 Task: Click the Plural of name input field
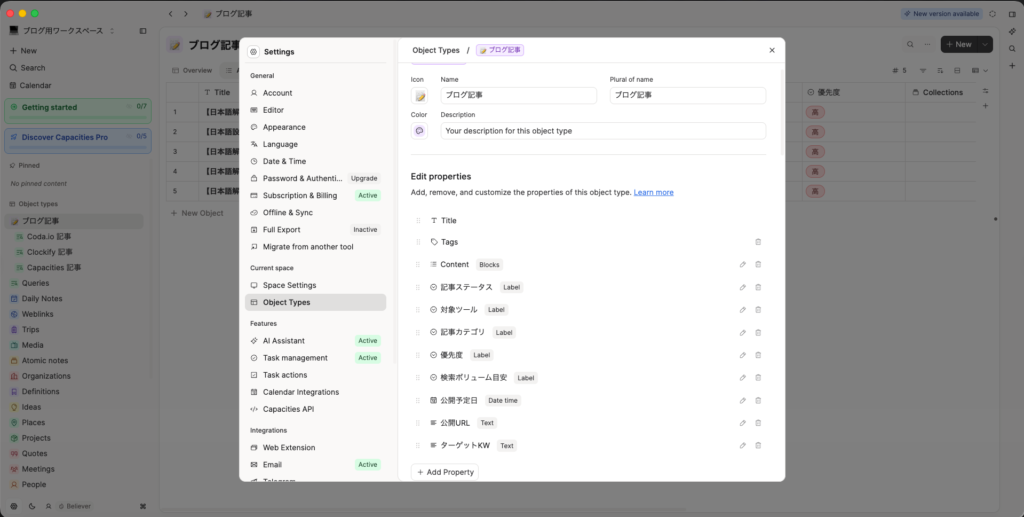(x=688, y=95)
